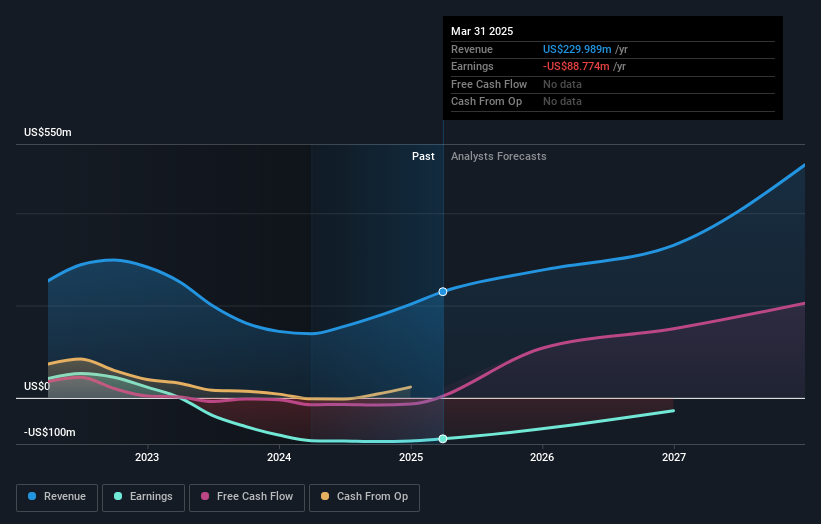Click the US$0 y-axis label

coord(37,386)
